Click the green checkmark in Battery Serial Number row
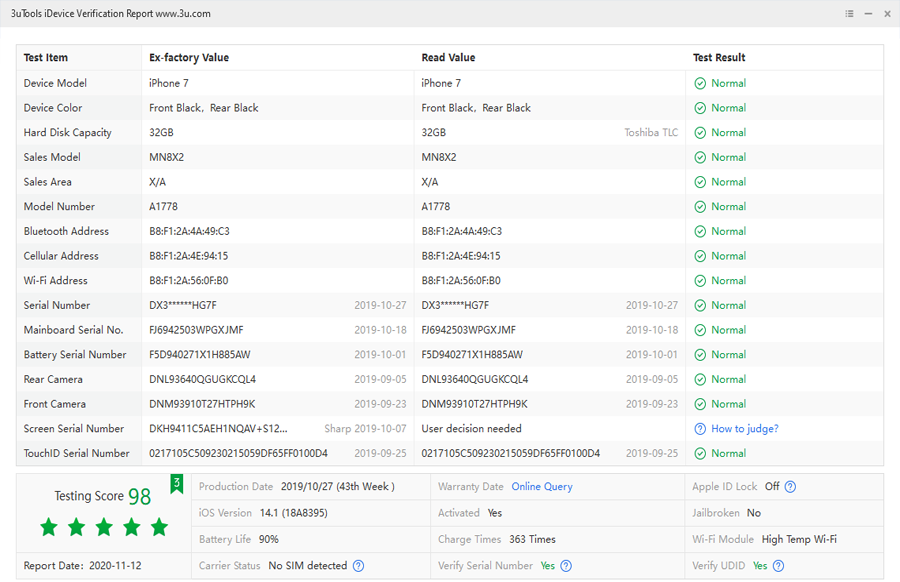This screenshot has width=900, height=582. [x=700, y=355]
